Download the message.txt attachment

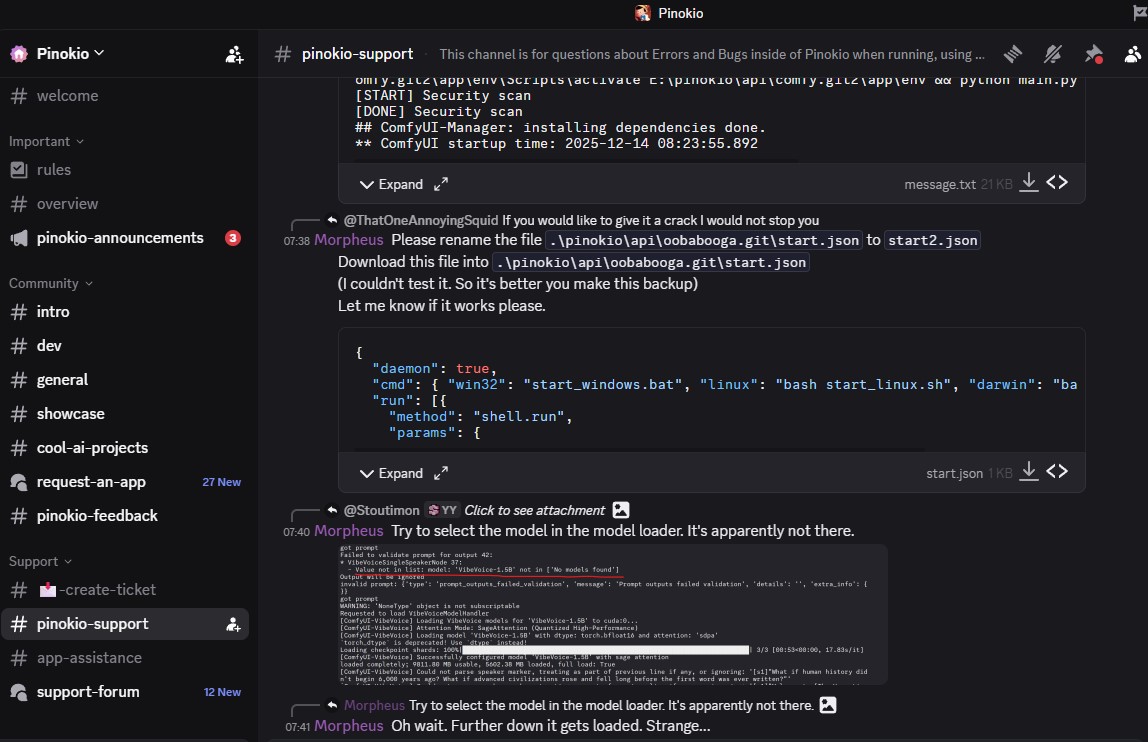1029,184
